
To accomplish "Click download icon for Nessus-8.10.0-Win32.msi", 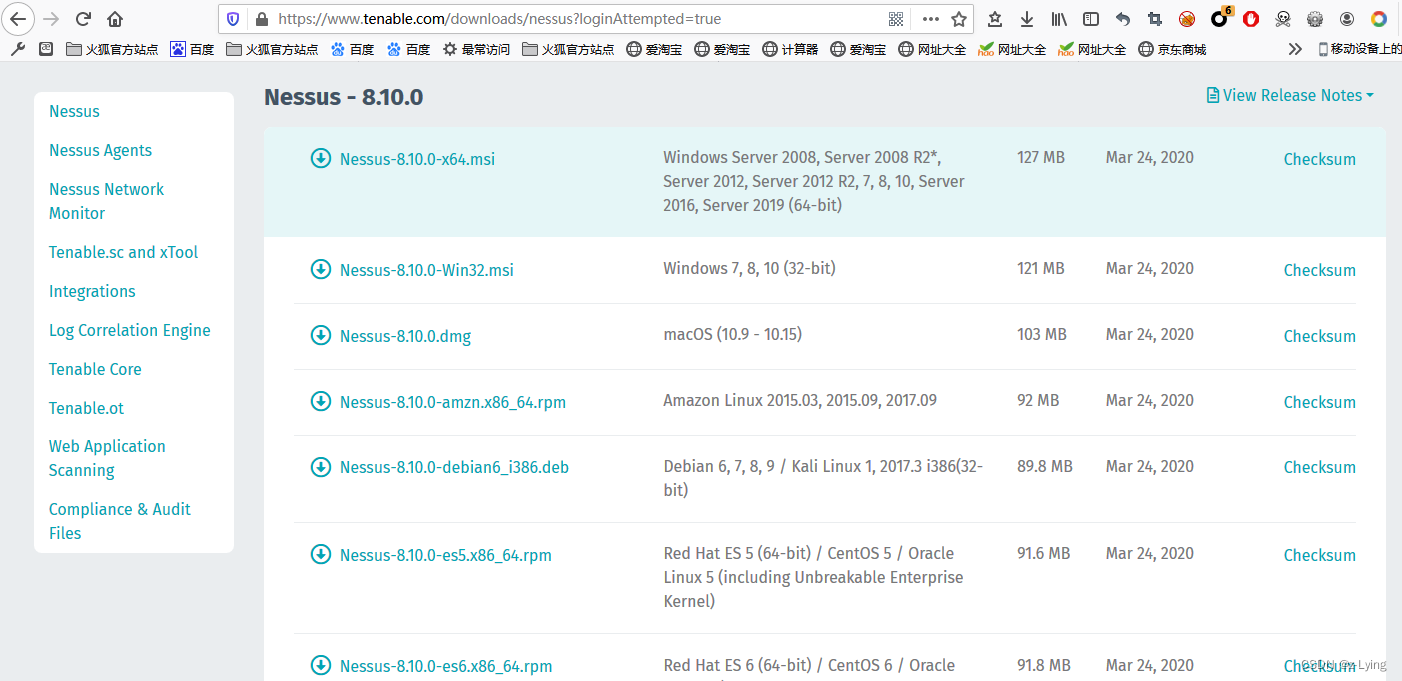I will click(x=320, y=269).
